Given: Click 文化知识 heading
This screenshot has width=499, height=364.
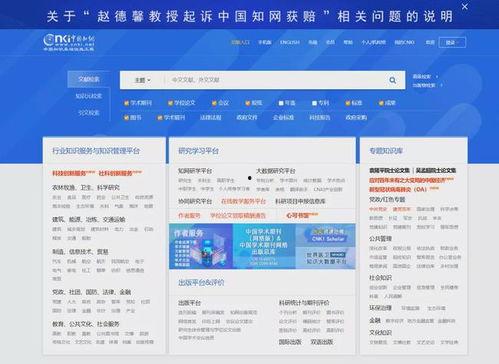Looking at the screenshot, I should tap(380, 333).
